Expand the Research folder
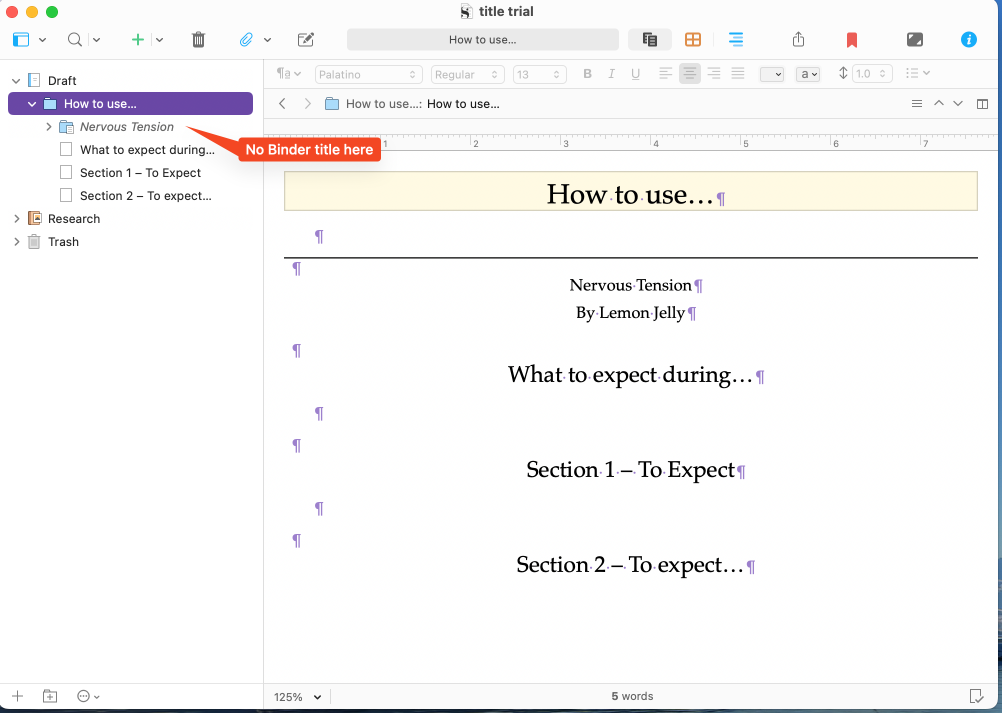1002x713 pixels. (x=17, y=218)
